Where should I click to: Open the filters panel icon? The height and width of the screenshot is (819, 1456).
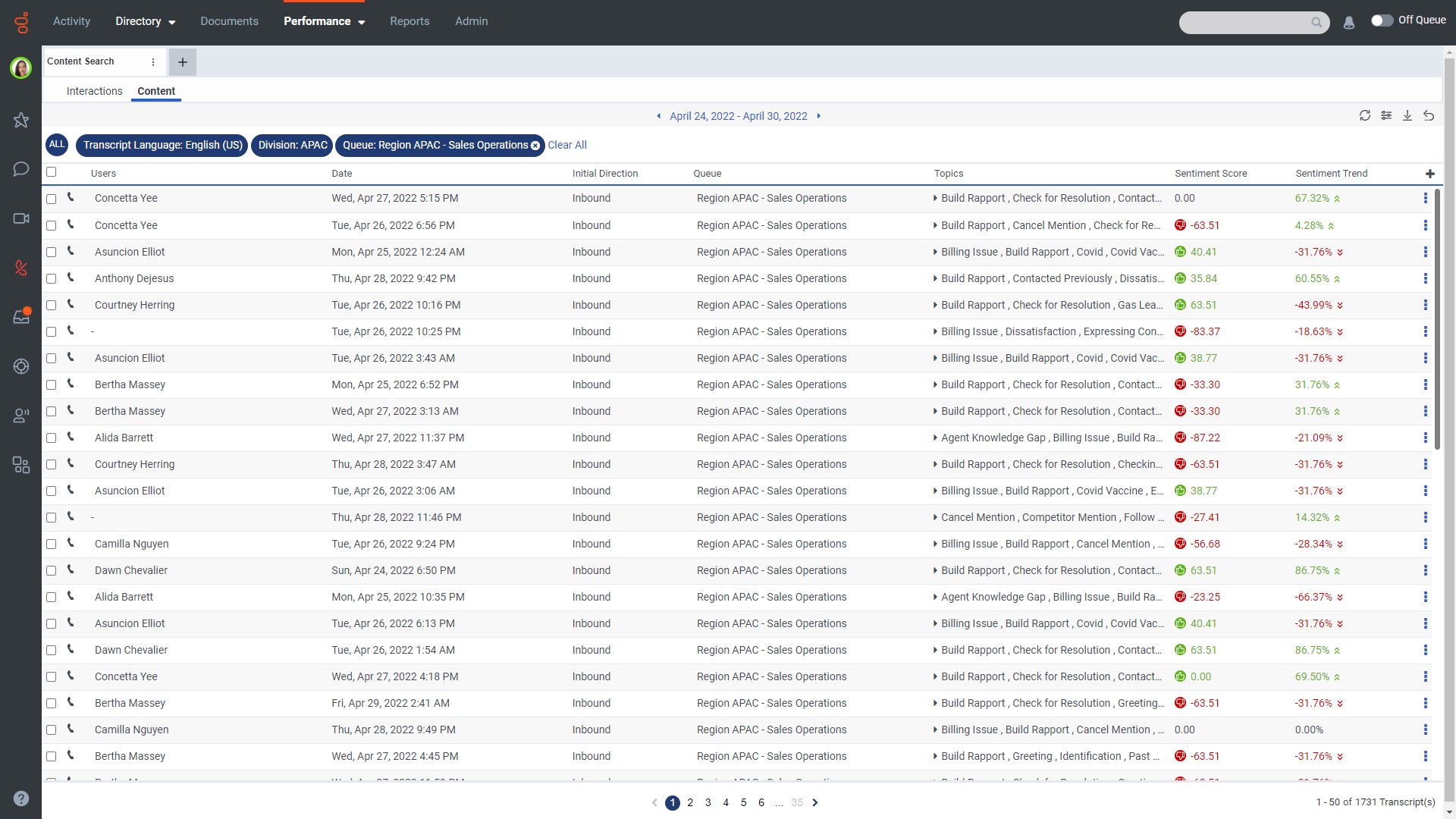point(1385,115)
